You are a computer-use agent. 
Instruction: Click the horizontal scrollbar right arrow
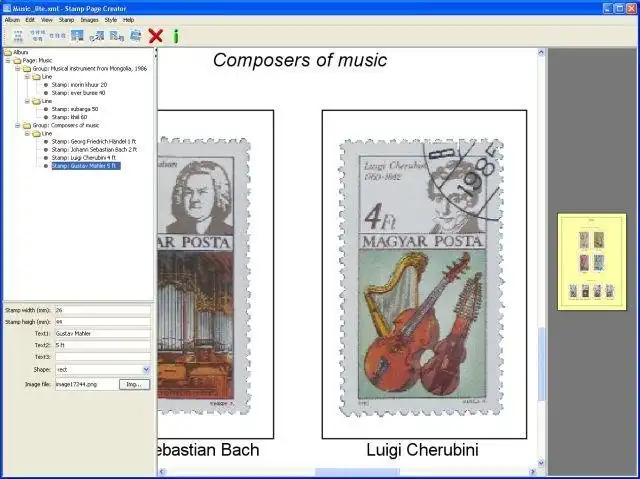[x=532, y=472]
